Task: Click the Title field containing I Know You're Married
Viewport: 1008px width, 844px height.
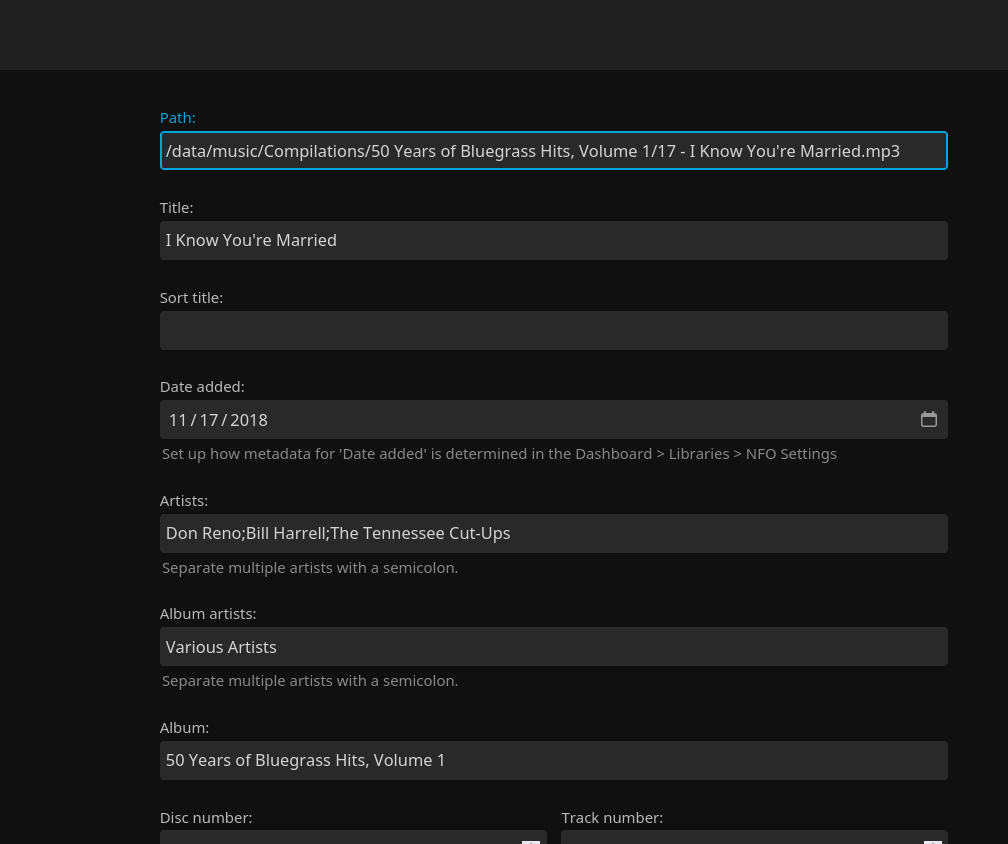Action: pos(553,240)
